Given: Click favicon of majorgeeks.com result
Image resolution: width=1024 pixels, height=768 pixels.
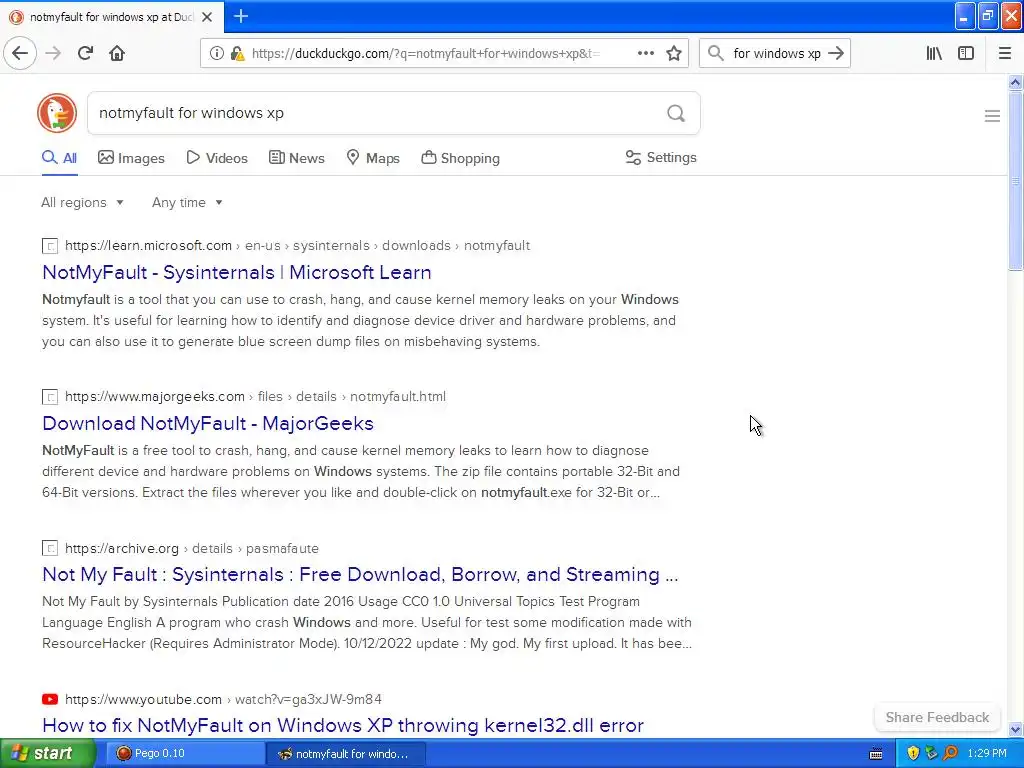Looking at the screenshot, I should pos(50,397).
